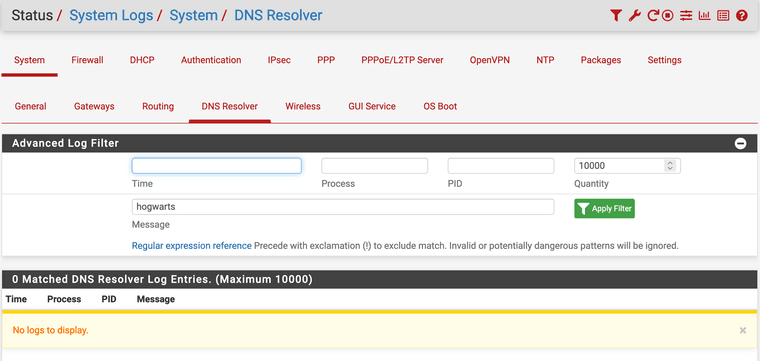Viewport: 760px width, 361px height.
Task: Open help with the question mark icon
Action: click(742, 16)
